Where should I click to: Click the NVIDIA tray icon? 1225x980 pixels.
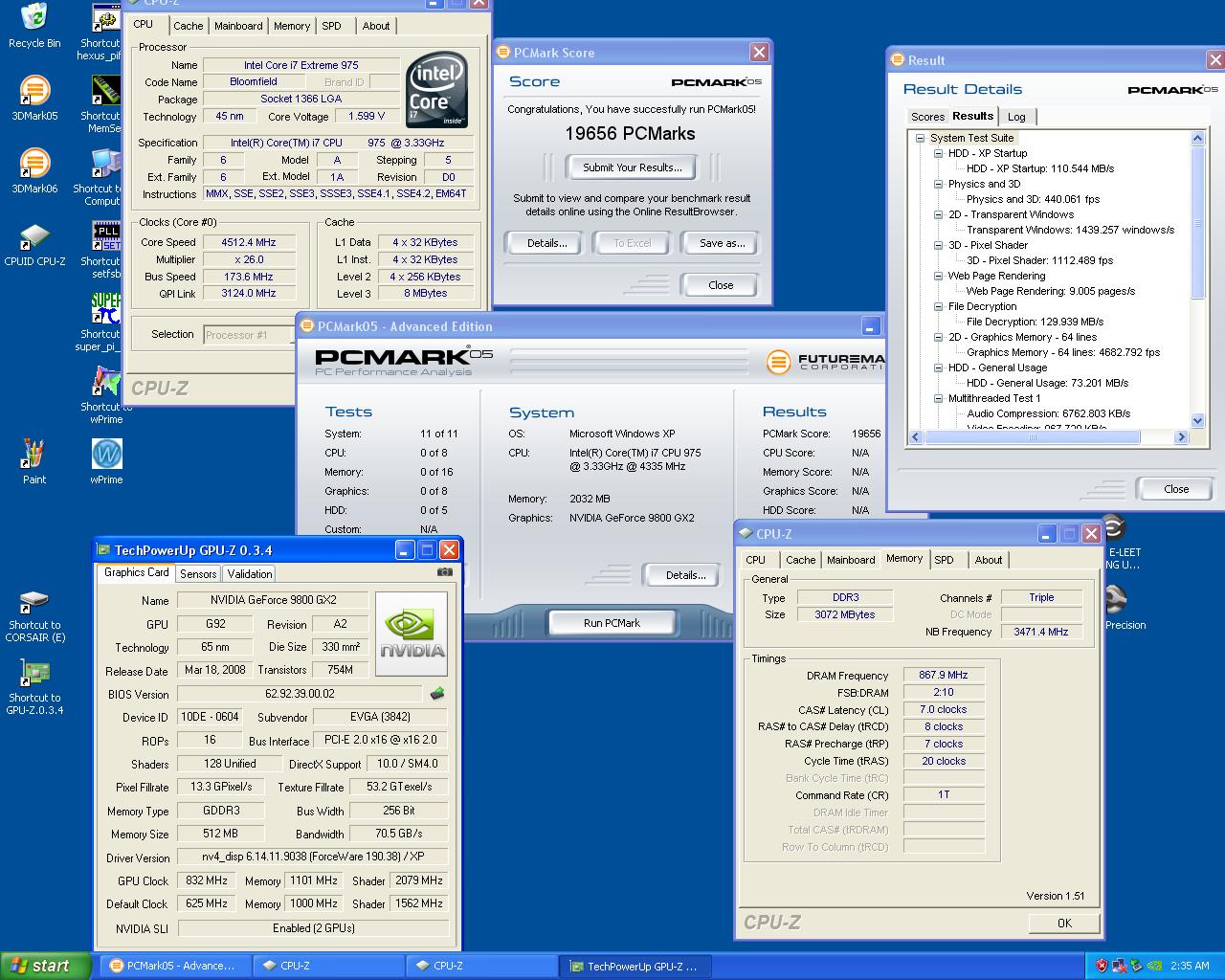click(x=1155, y=966)
